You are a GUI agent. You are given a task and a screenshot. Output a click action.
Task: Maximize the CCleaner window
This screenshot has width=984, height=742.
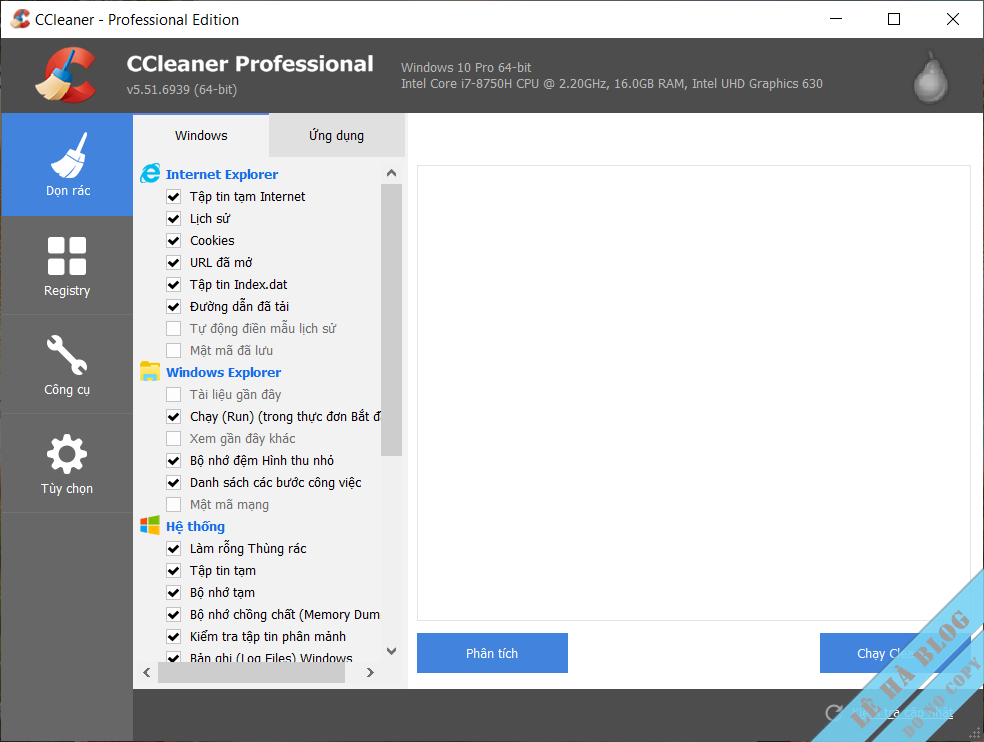point(894,19)
